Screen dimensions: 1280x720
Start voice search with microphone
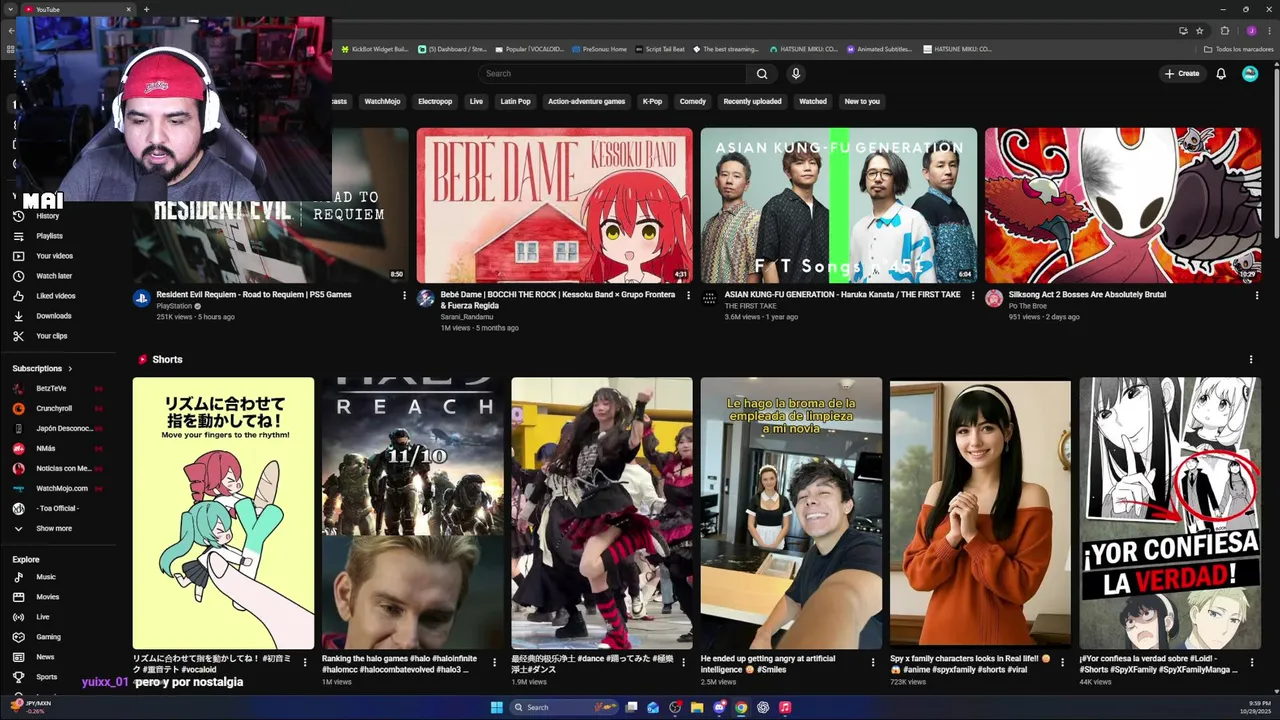(796, 74)
